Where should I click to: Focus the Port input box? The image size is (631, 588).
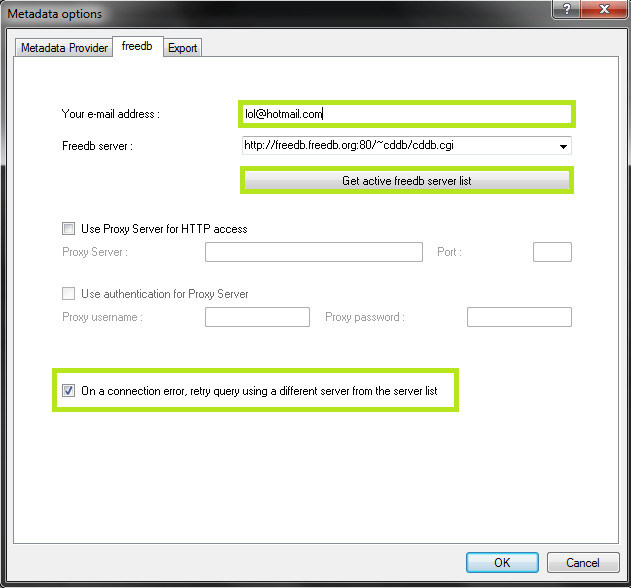point(552,252)
